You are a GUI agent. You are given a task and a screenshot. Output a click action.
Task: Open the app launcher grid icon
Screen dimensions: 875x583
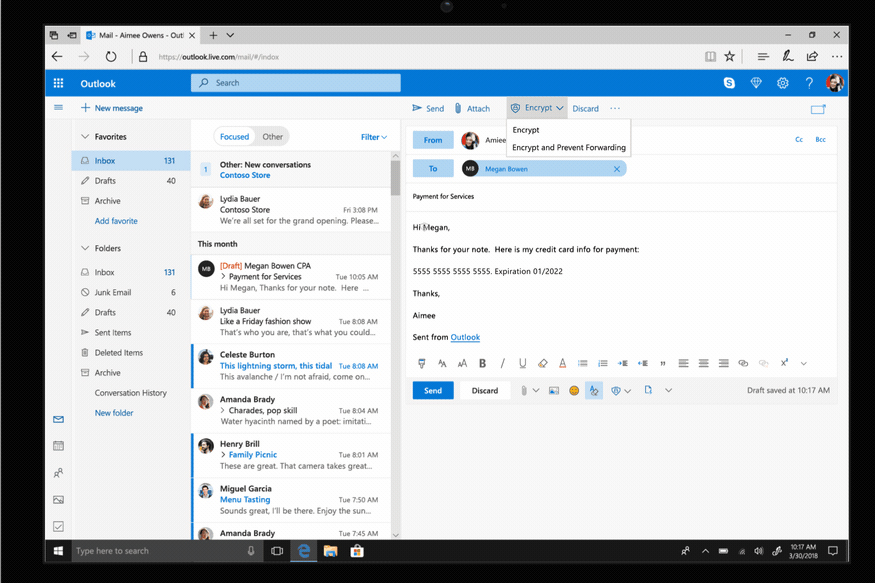coord(58,83)
